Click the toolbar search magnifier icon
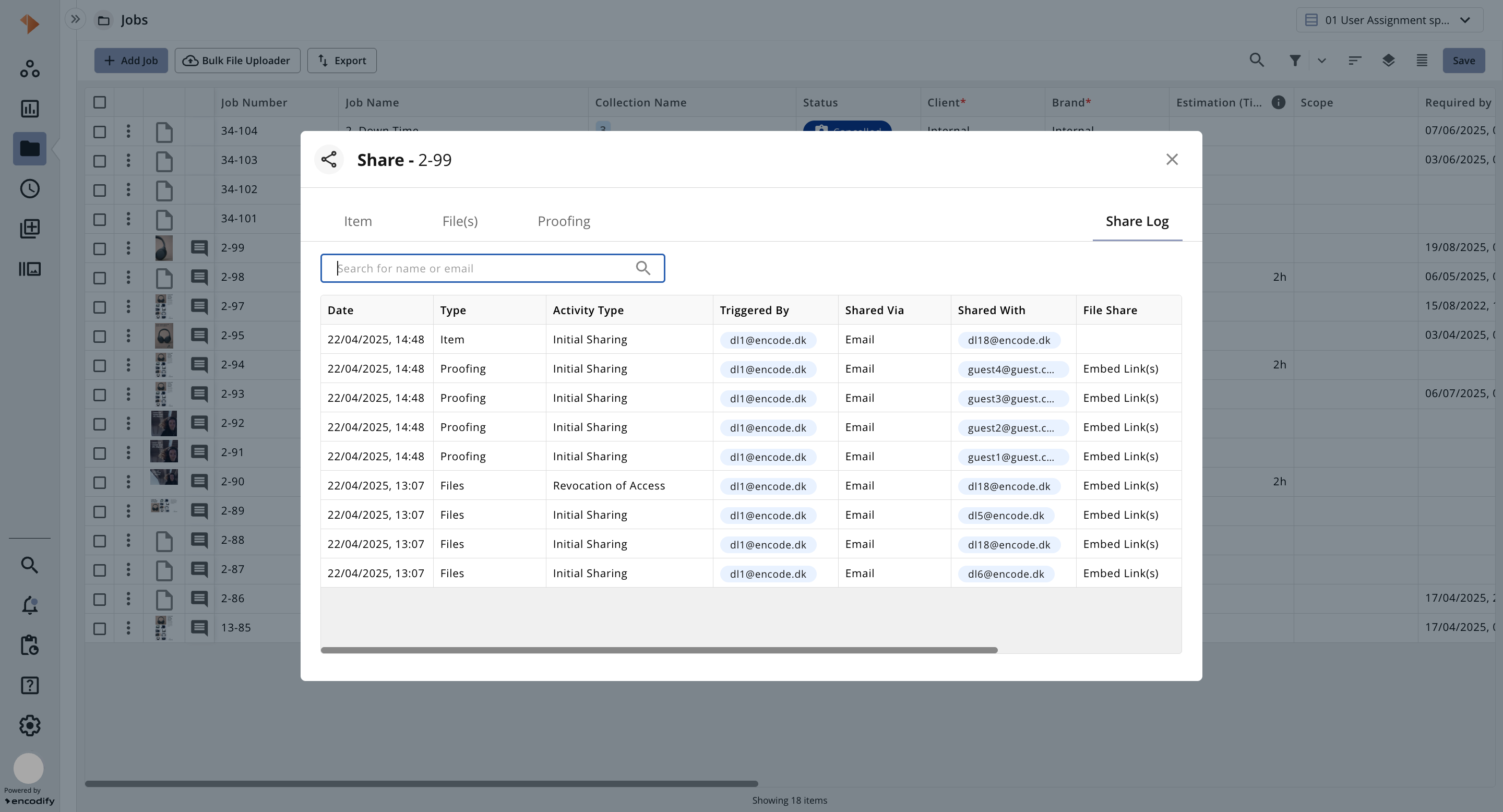 point(1257,60)
